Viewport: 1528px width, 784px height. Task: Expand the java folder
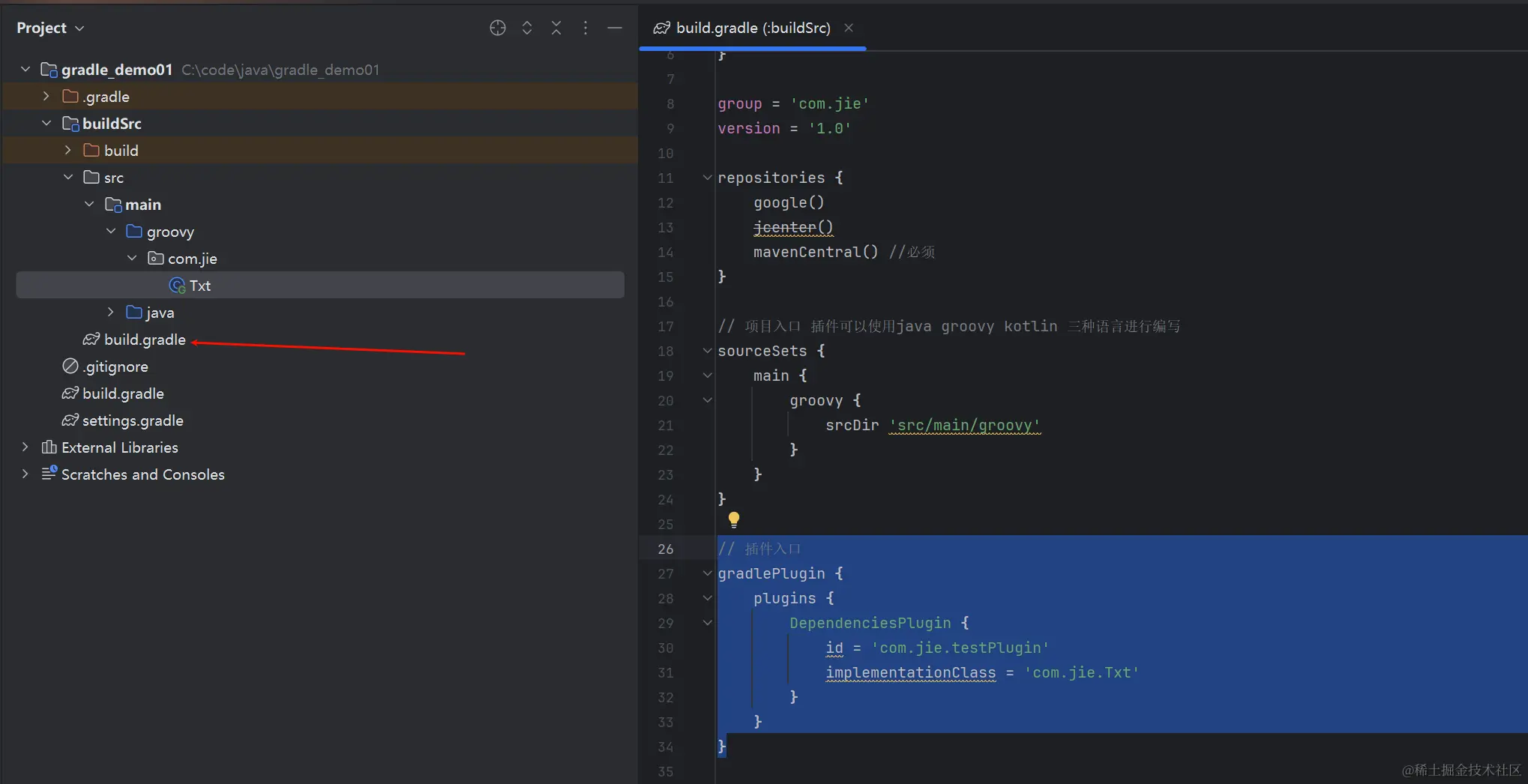pyautogui.click(x=111, y=312)
